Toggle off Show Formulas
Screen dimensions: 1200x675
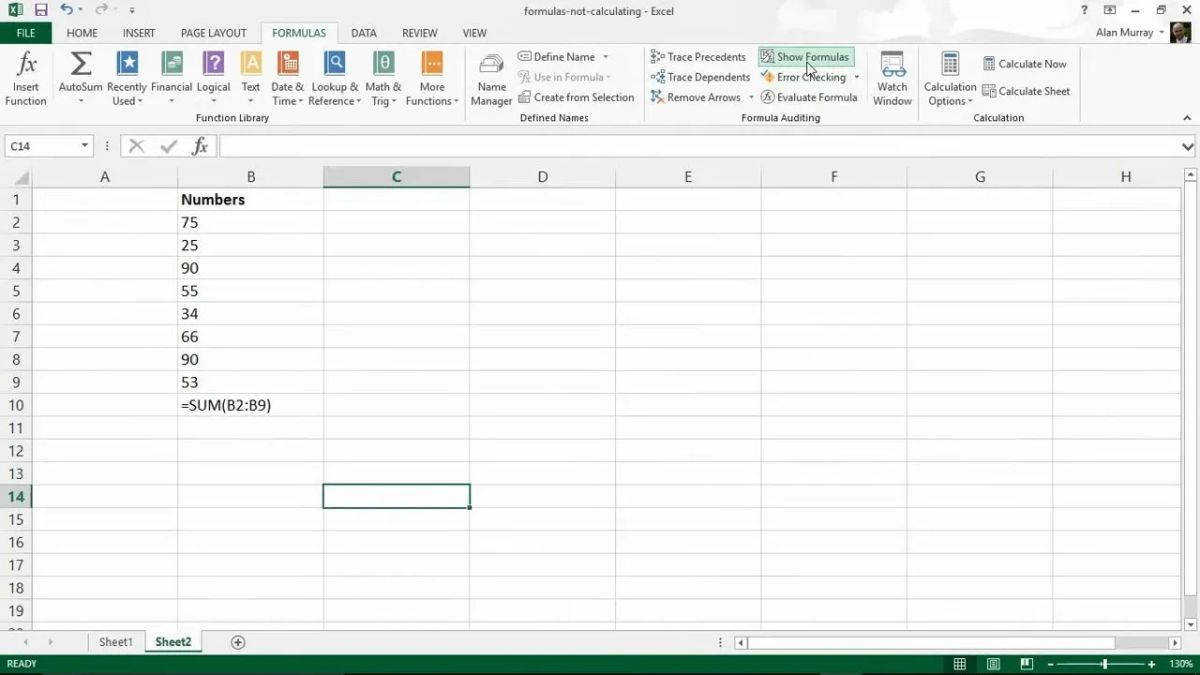pos(806,56)
